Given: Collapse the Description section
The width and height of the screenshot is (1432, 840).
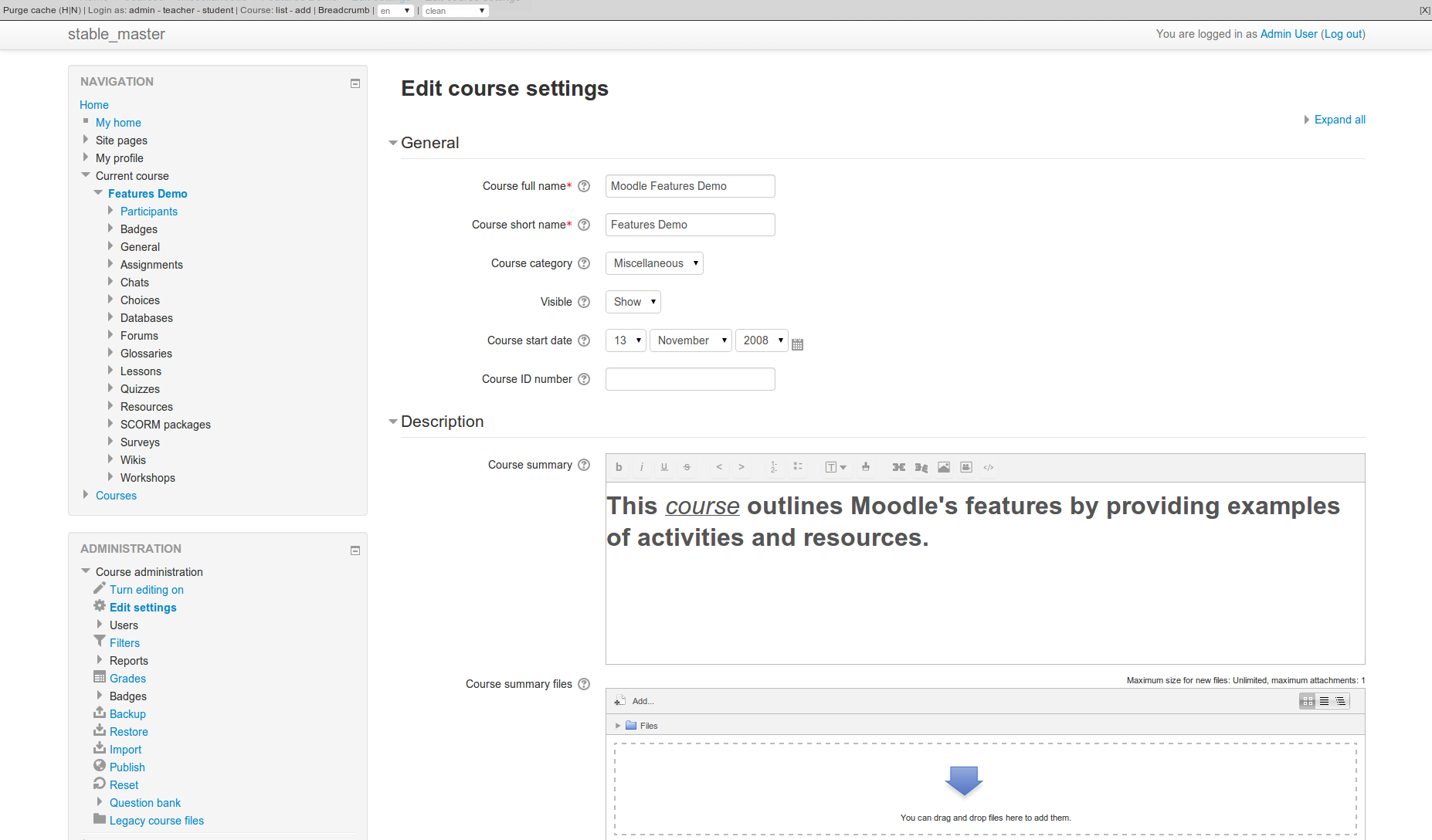Looking at the screenshot, I should 393,422.
